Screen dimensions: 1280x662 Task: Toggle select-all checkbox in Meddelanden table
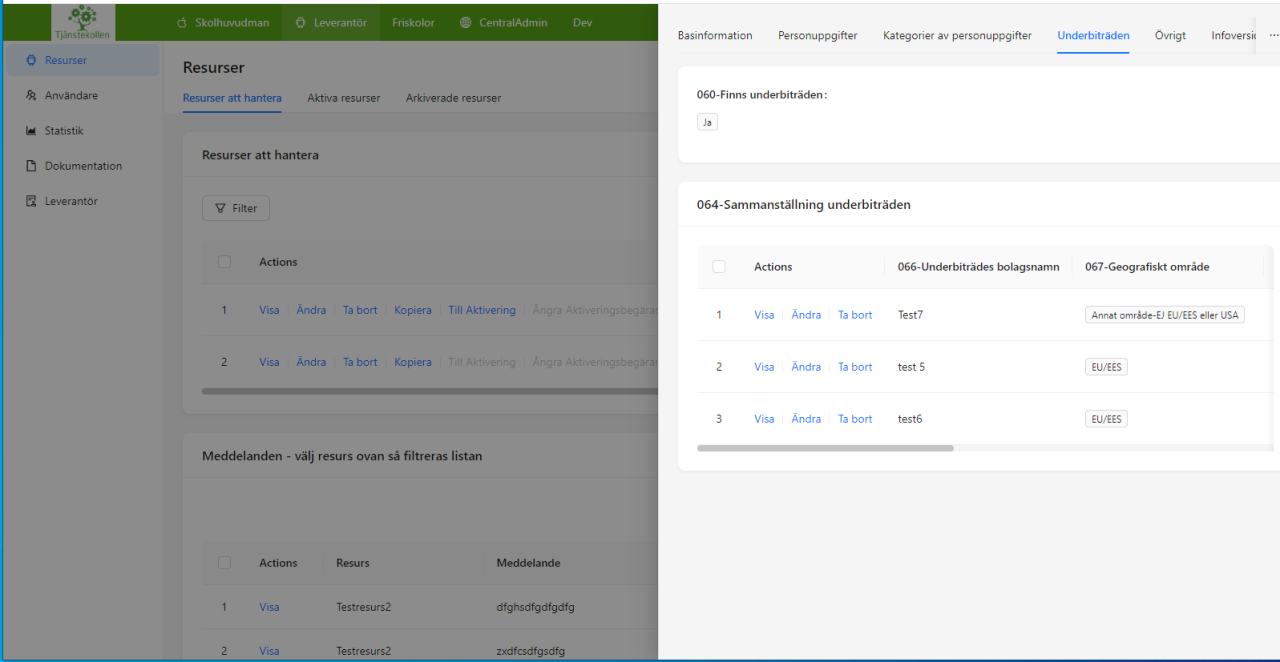(x=224, y=563)
